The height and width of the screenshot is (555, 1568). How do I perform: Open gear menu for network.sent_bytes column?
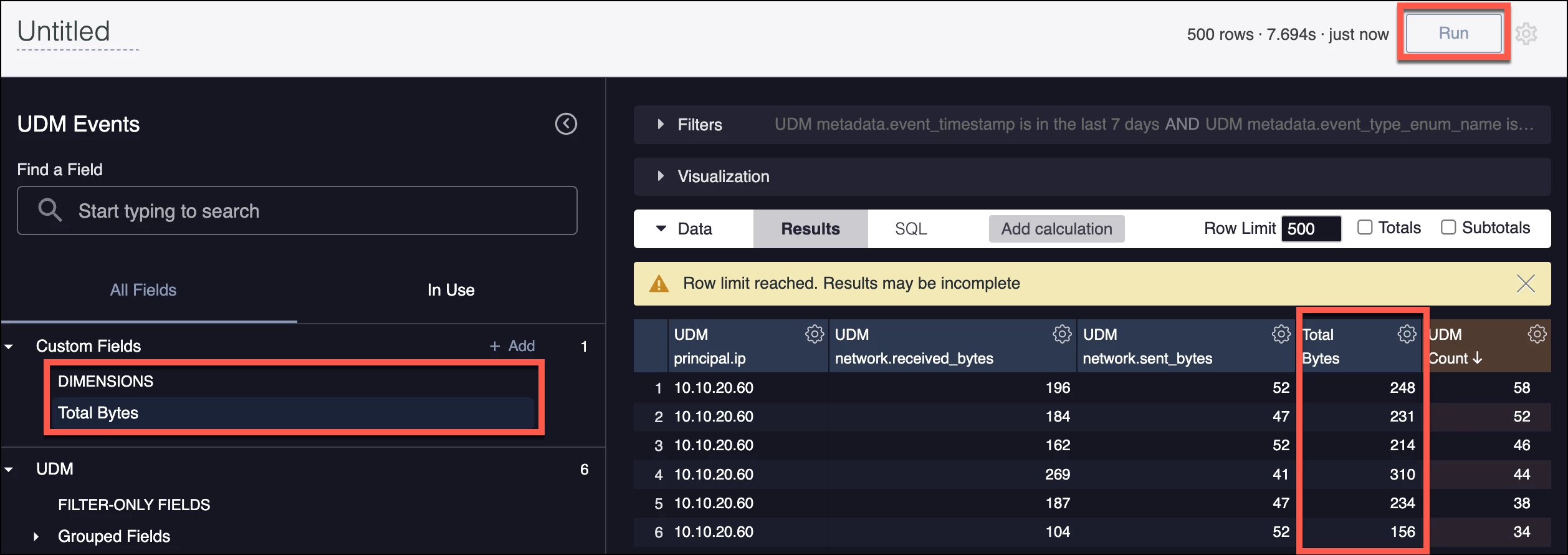[1281, 334]
